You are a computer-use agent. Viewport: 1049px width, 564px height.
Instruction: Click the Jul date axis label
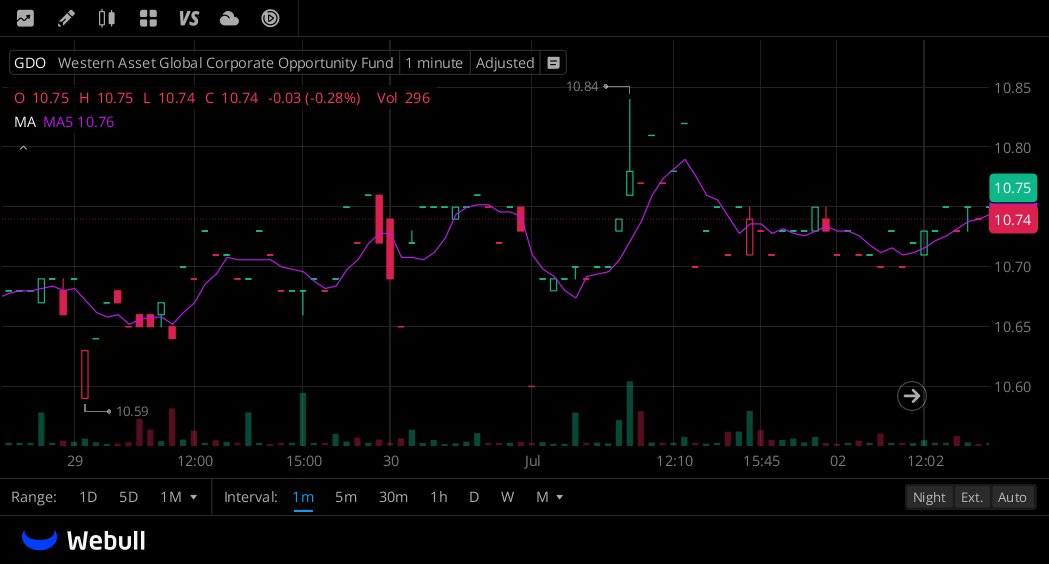(x=532, y=461)
